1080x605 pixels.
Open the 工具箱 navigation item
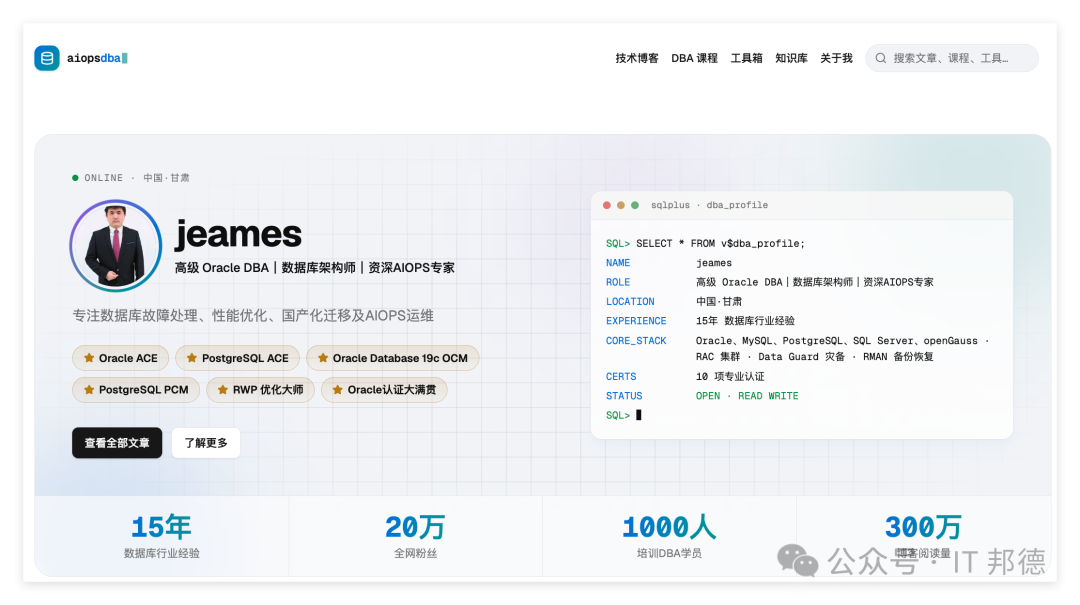point(747,59)
